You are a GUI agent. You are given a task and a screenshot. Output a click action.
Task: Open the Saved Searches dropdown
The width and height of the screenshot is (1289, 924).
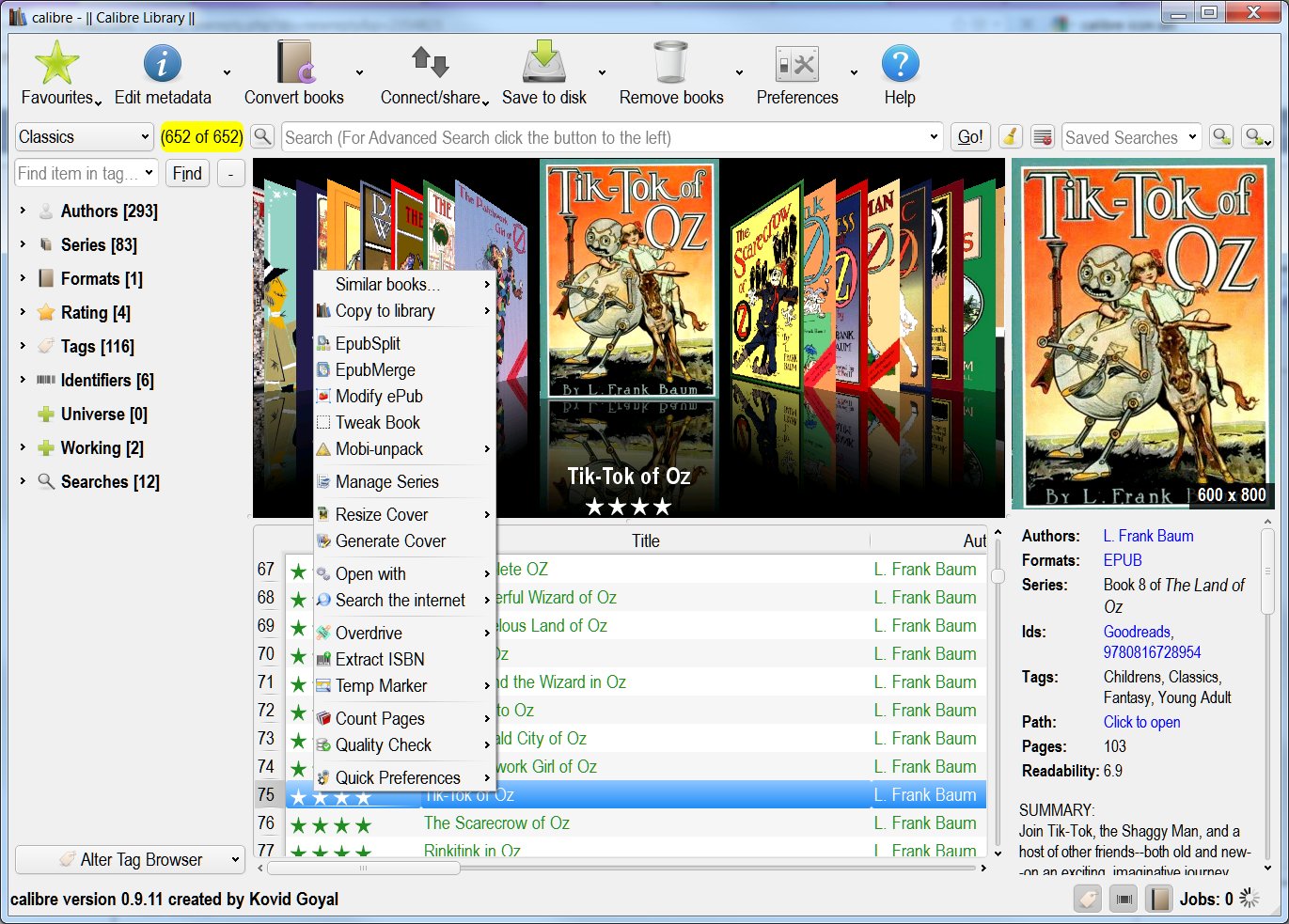[x=1131, y=137]
